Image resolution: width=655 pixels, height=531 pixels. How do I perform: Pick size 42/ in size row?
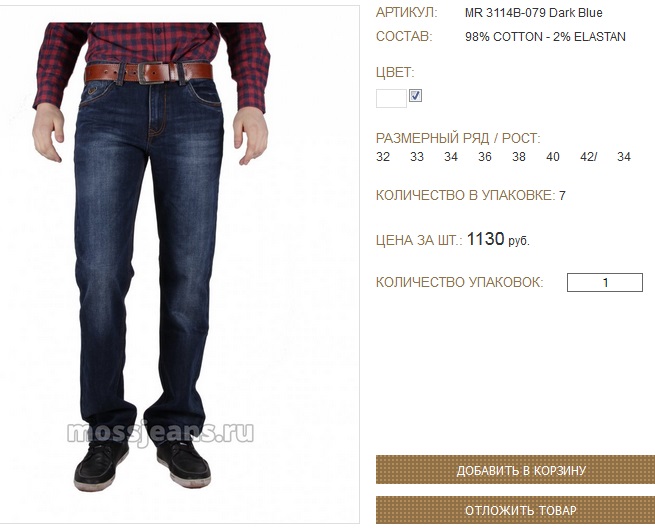click(589, 157)
